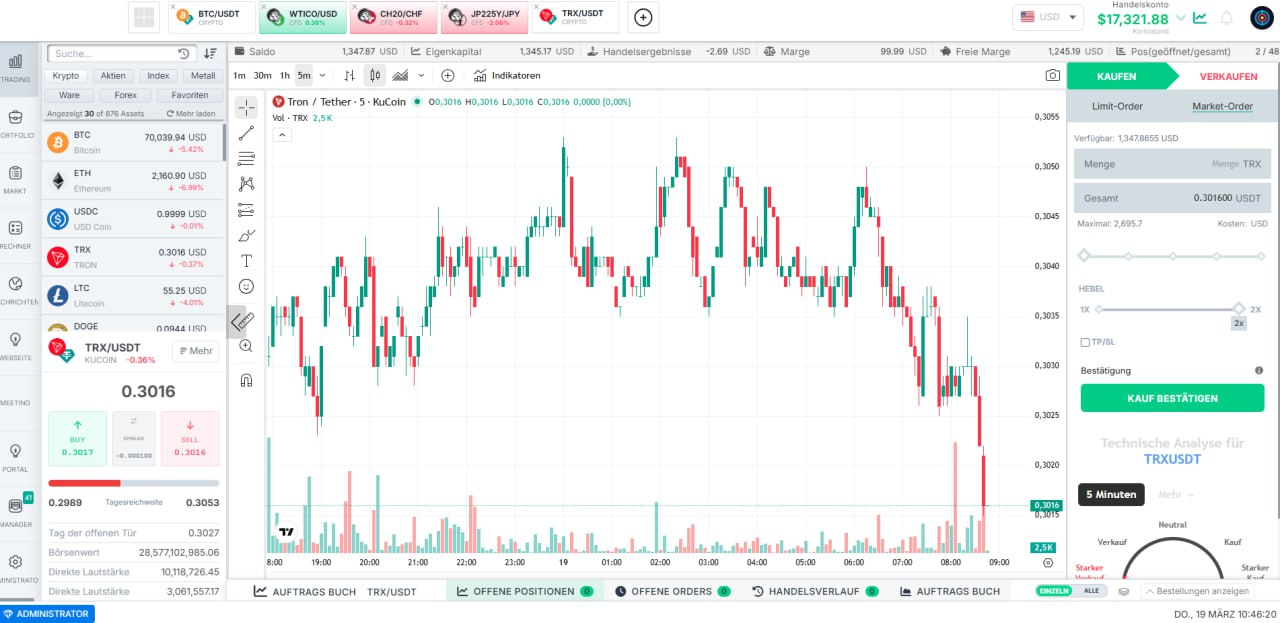
Task: Open notifications bell icon
Action: pos(1226,18)
